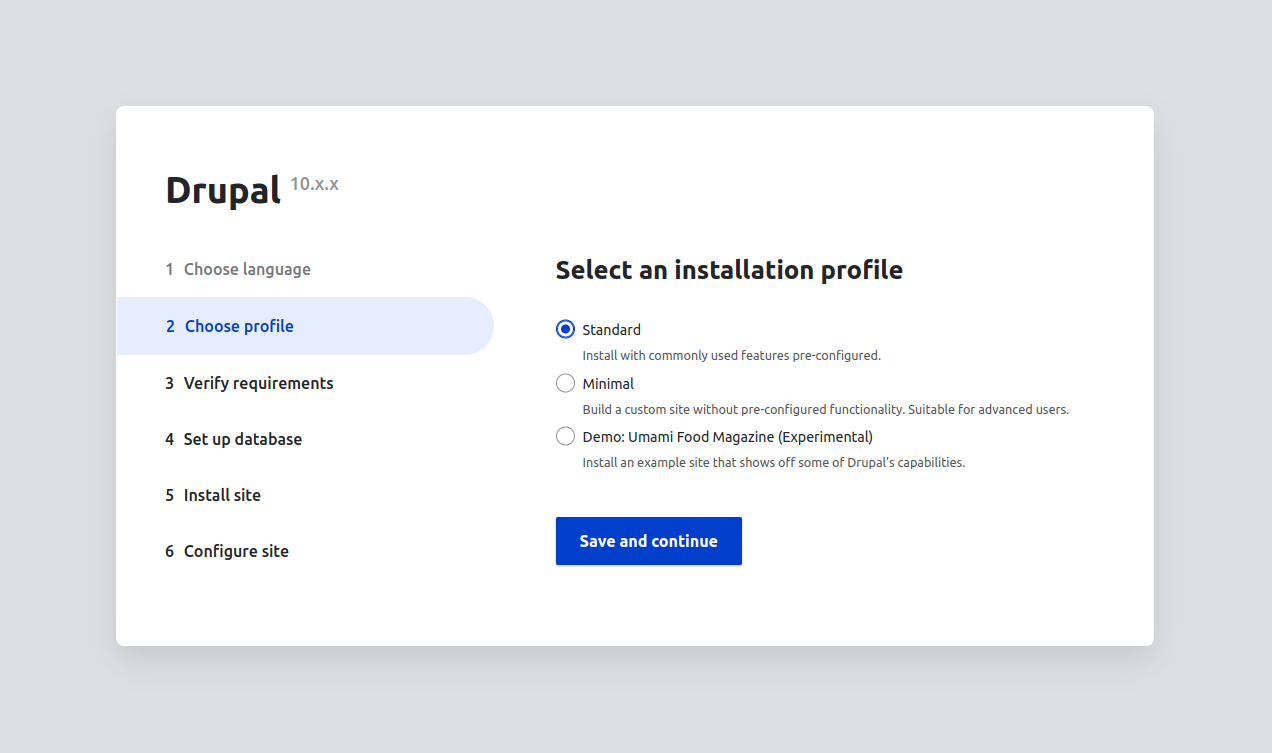The height and width of the screenshot is (753, 1272).
Task: Select the highlighted Choose profile step
Action: point(239,326)
